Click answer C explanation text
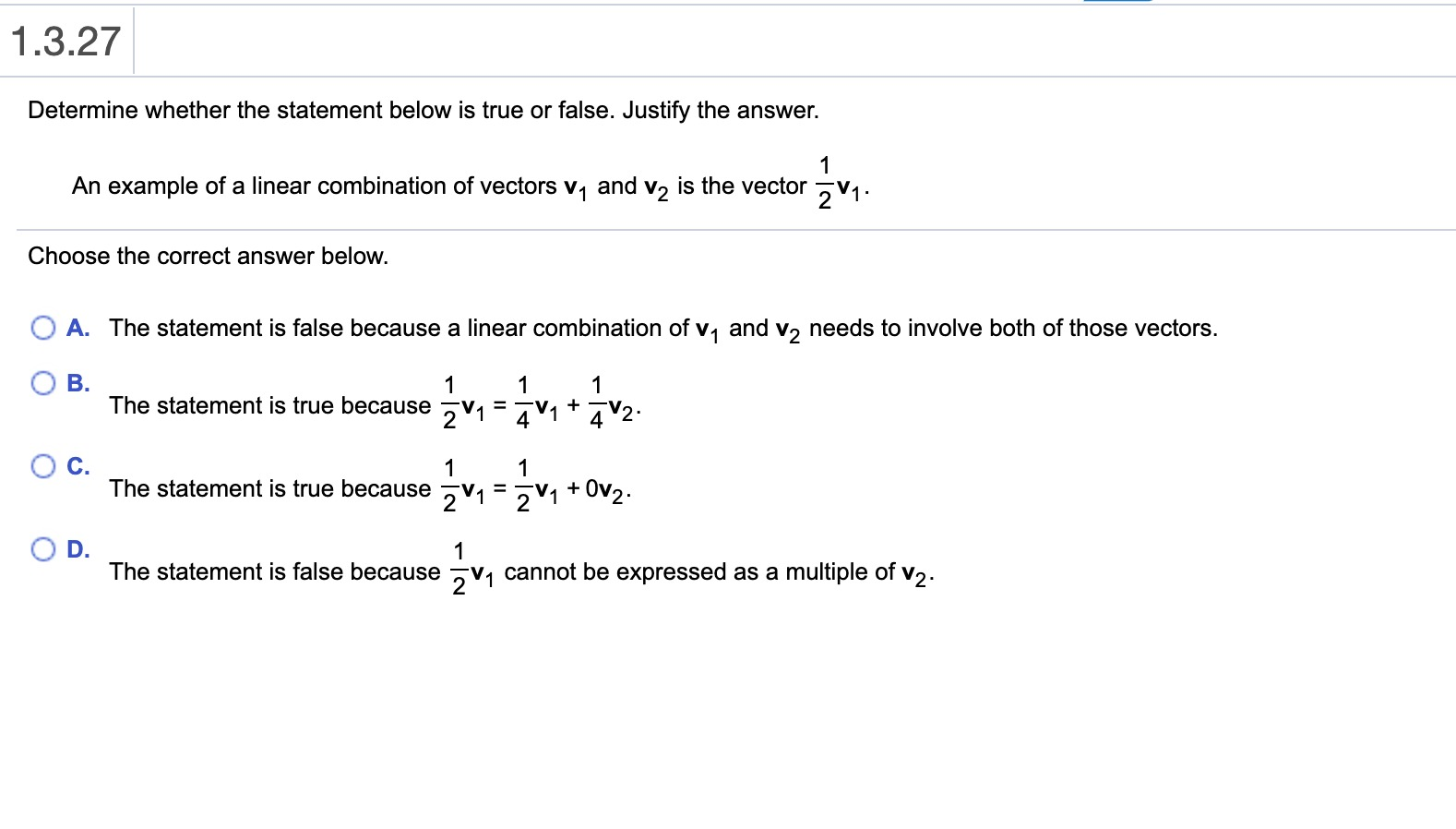The height and width of the screenshot is (829, 1456). coord(369,488)
